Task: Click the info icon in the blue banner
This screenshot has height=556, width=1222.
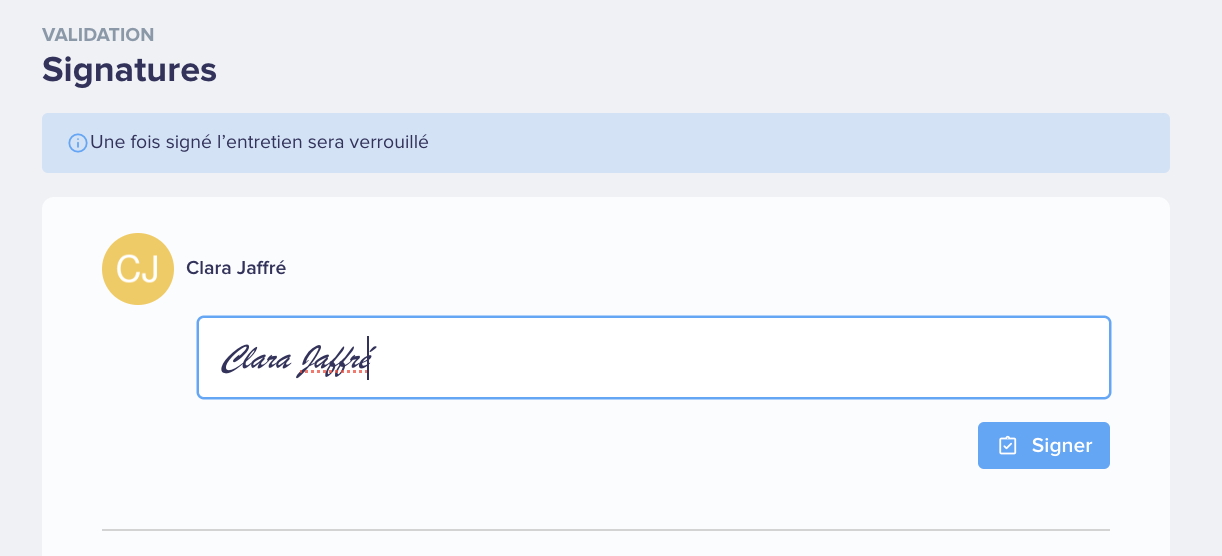Action: [x=77, y=143]
